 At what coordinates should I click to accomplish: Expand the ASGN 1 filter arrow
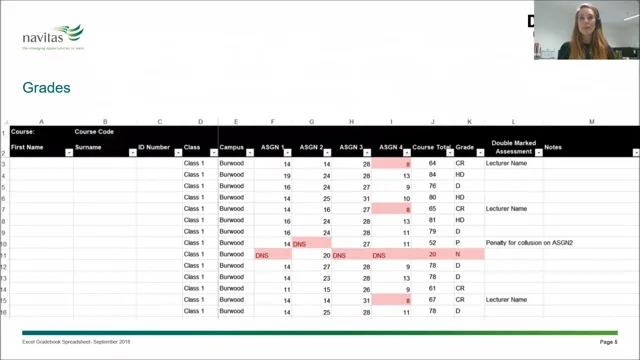click(287, 153)
